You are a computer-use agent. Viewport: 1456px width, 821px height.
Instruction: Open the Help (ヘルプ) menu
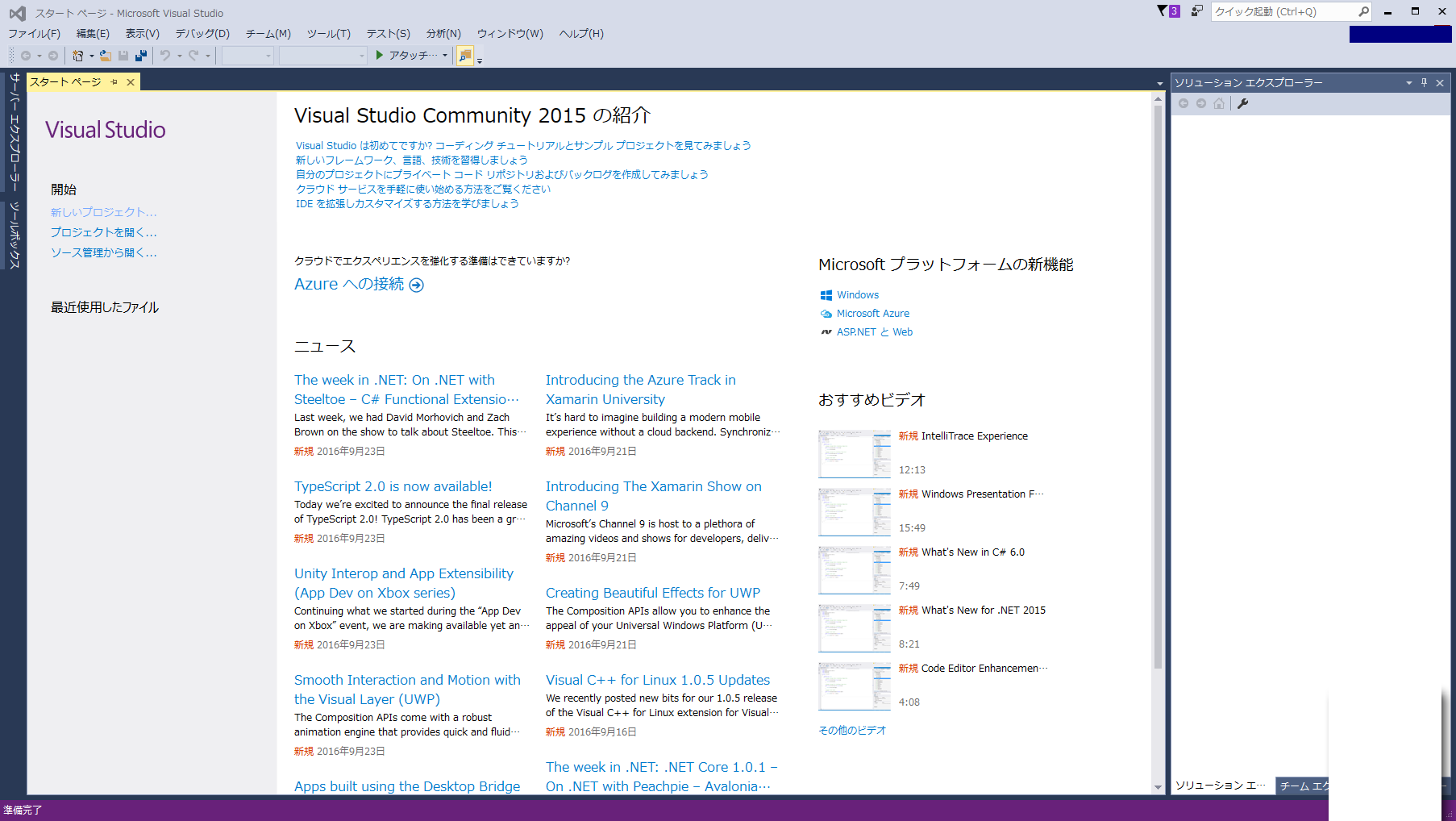pos(581,33)
